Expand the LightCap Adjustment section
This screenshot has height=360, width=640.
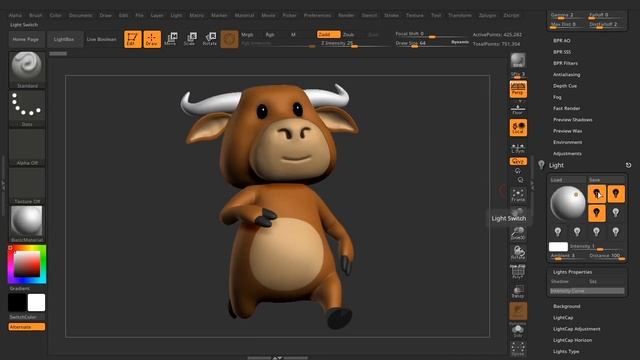coord(576,329)
